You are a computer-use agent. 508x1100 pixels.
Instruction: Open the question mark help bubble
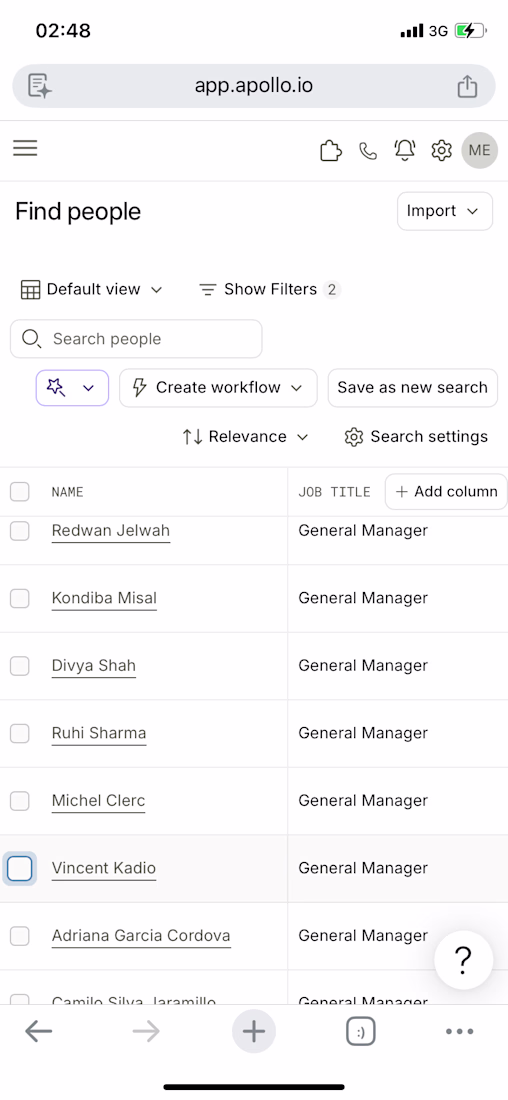click(462, 960)
